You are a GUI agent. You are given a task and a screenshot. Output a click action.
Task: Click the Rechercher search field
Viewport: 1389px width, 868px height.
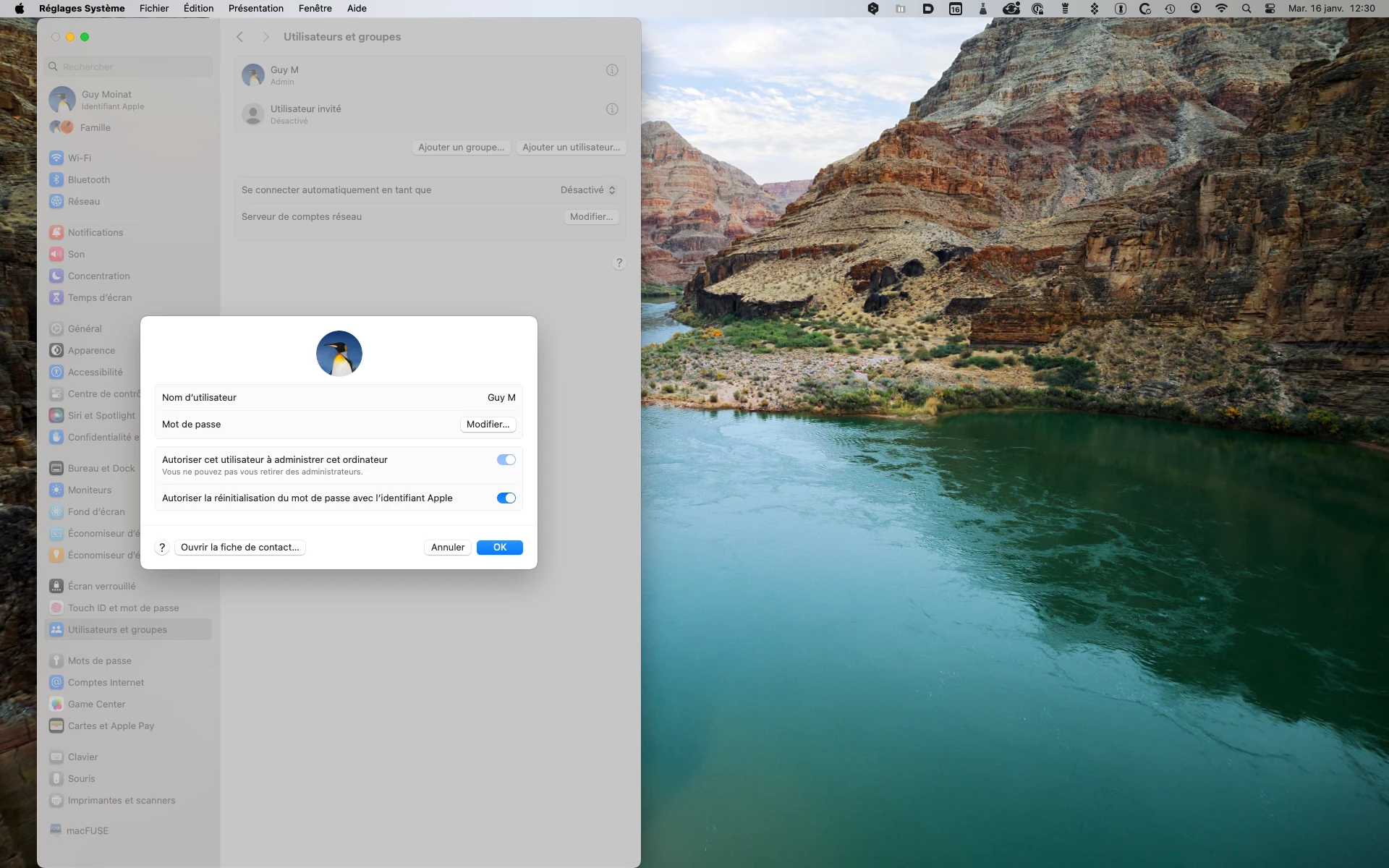click(130, 67)
